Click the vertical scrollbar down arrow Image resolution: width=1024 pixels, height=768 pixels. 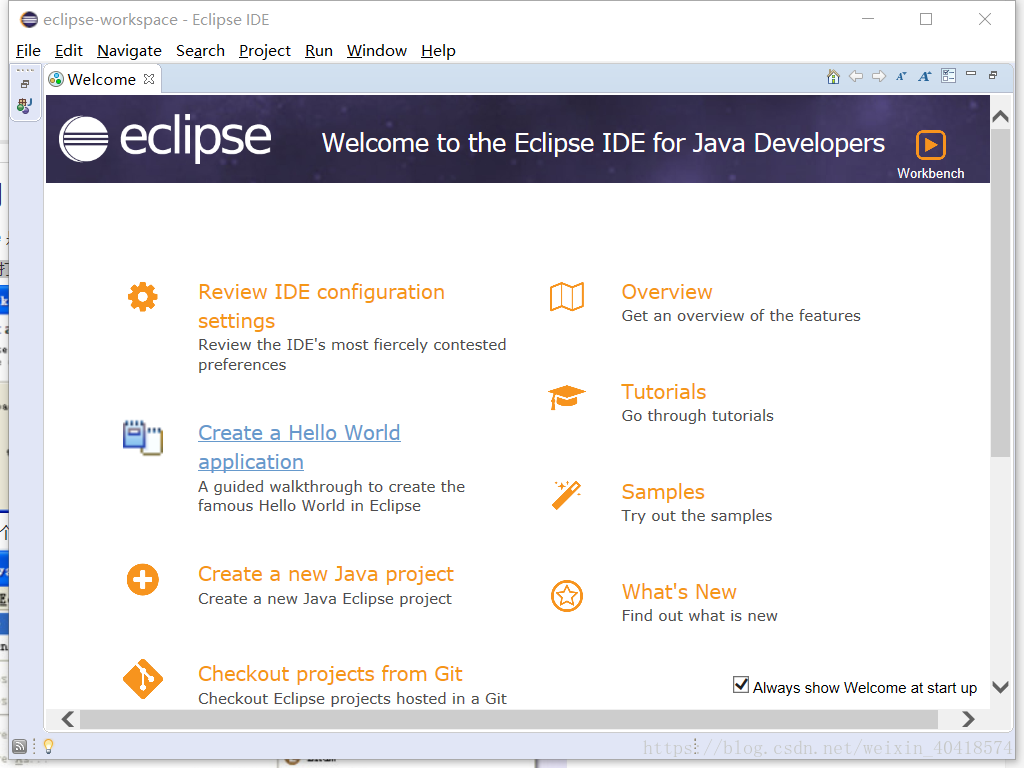1000,687
